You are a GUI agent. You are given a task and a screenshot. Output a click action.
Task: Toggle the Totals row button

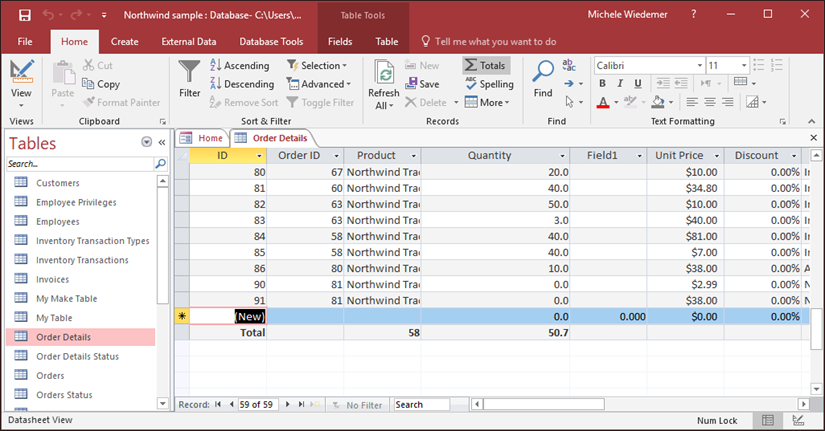point(486,65)
